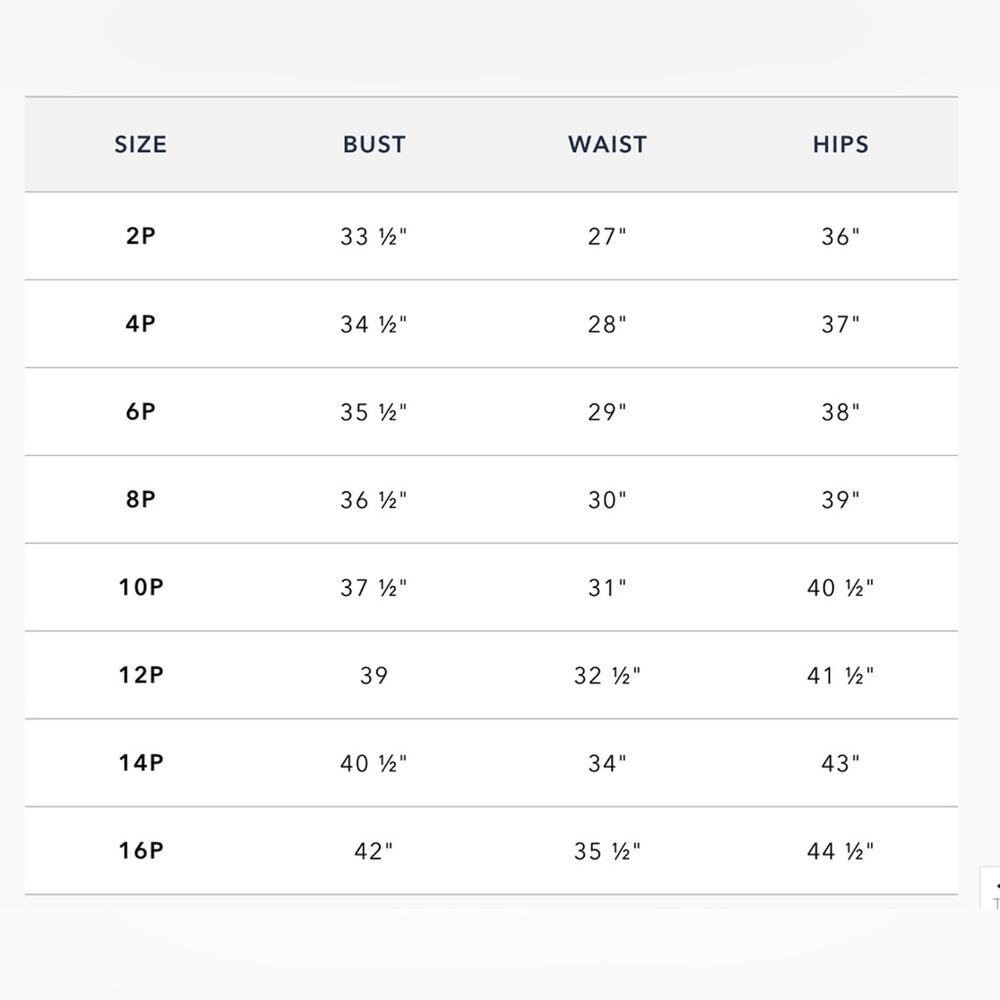Select the 16P size row label
This screenshot has width=1000, height=1000.
click(141, 851)
